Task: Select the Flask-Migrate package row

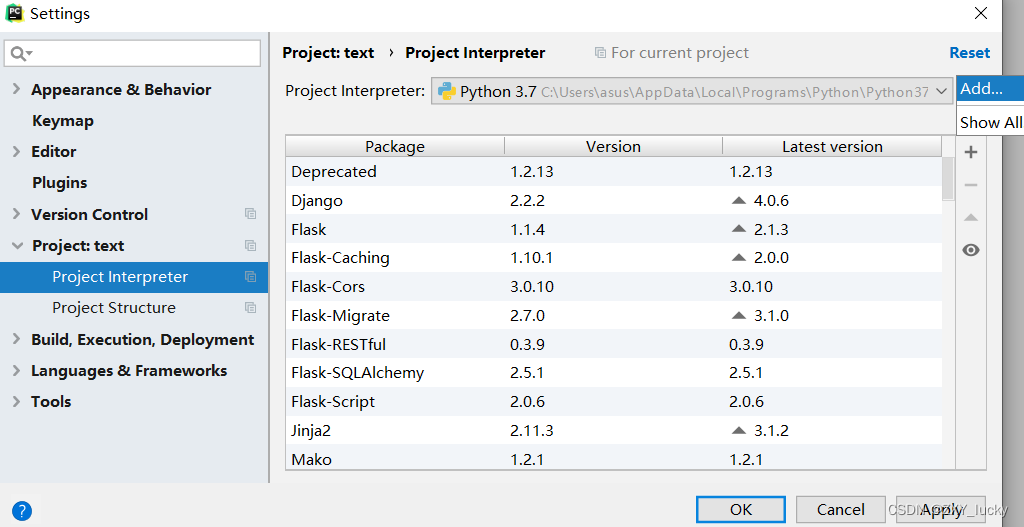Action: (x=614, y=315)
